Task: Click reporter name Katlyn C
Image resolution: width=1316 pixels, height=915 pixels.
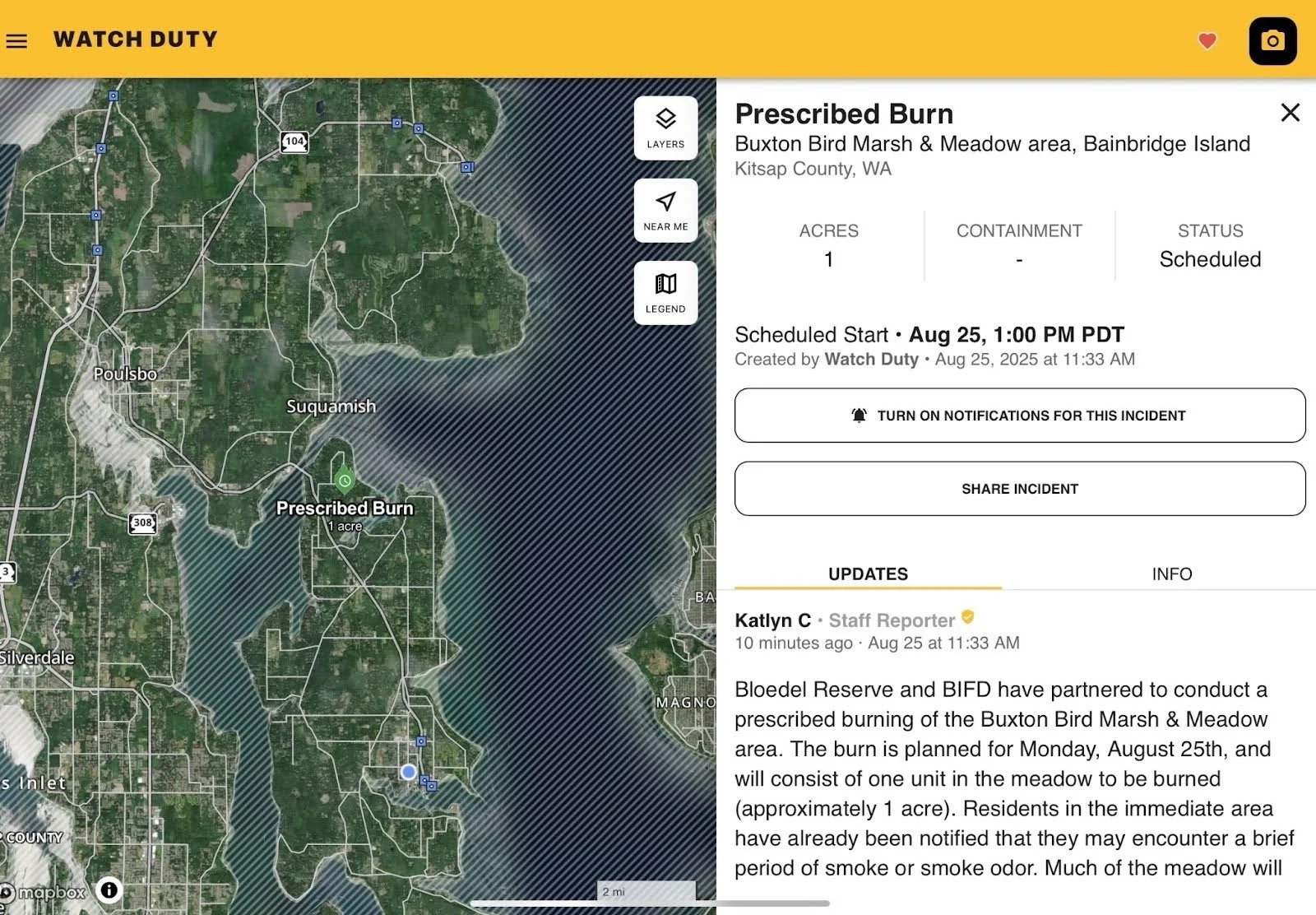Action: (772, 620)
